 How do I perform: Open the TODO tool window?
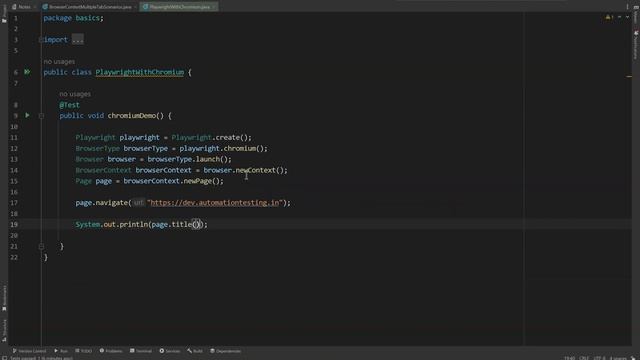tap(83, 351)
